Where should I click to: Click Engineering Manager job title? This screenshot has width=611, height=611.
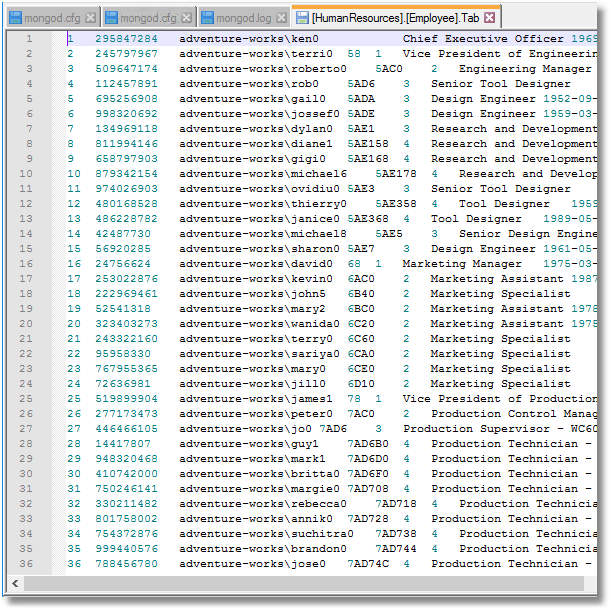point(525,69)
